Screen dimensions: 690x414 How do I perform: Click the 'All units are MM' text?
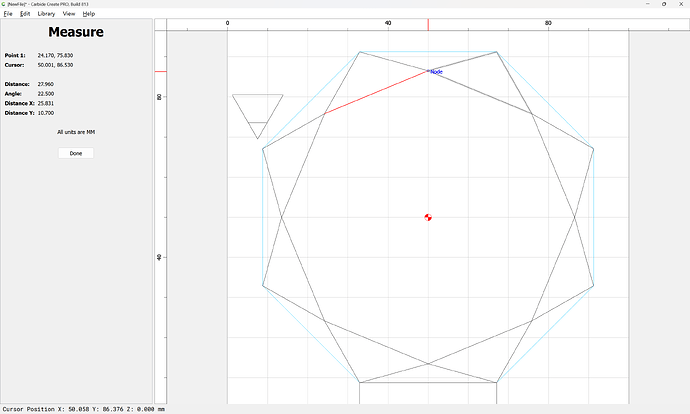coord(76,132)
